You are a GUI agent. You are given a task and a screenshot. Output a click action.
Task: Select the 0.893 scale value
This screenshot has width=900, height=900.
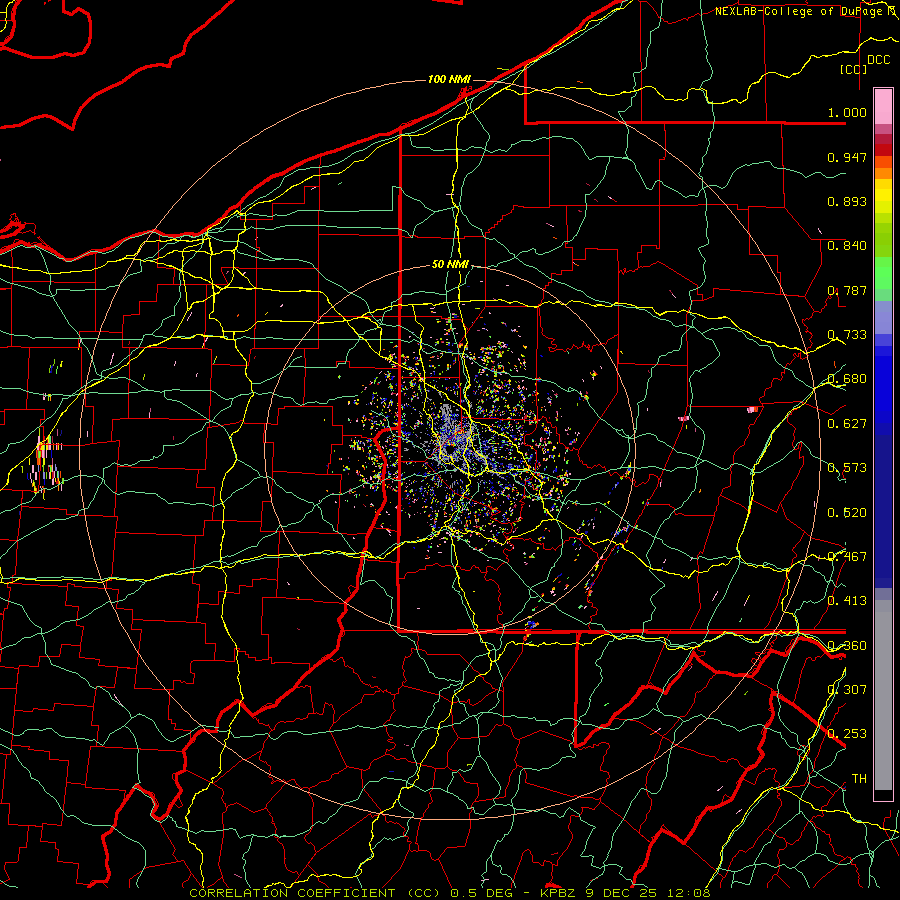847,201
